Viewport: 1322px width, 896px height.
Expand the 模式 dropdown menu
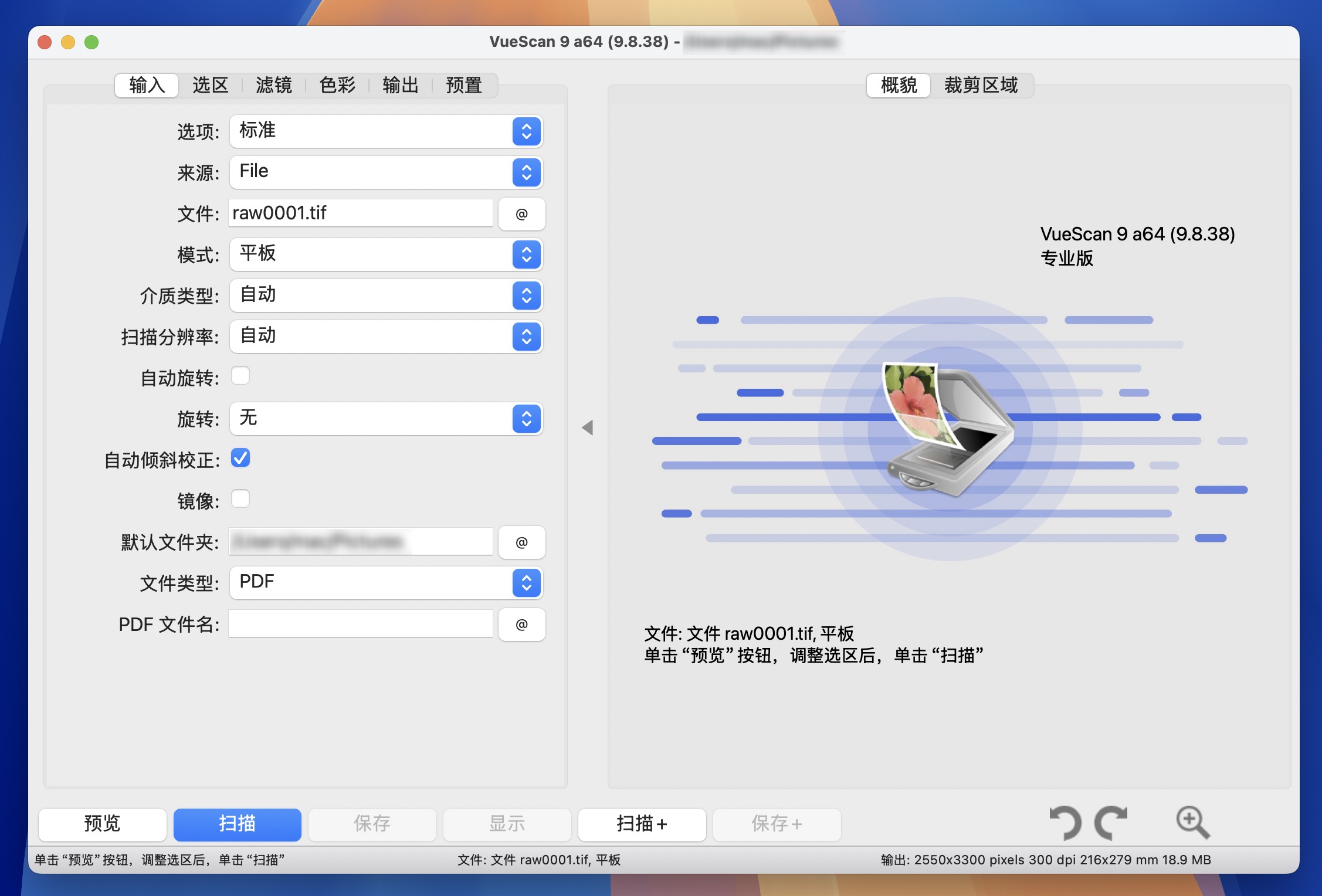click(526, 253)
